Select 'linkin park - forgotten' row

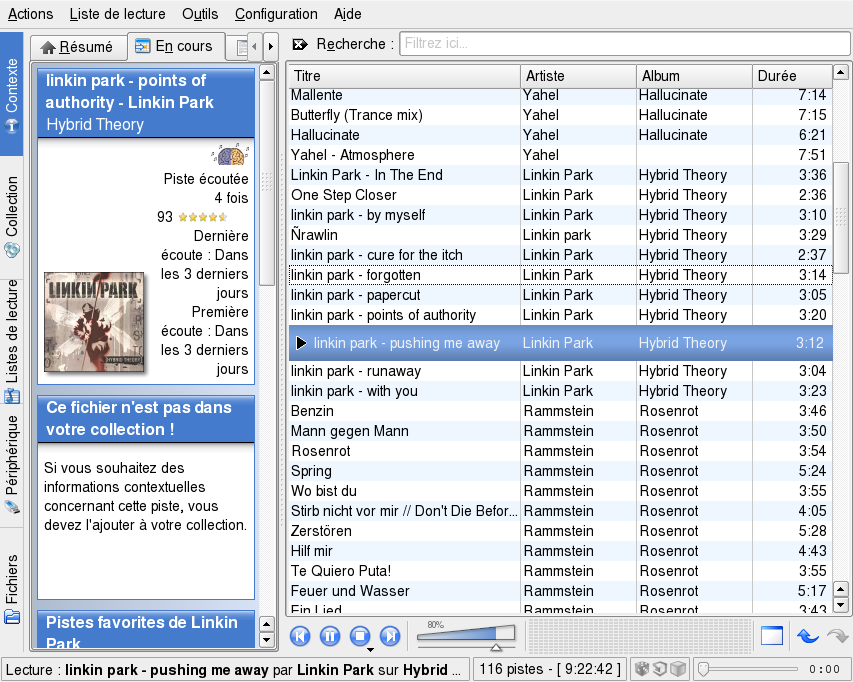pyautogui.click(x=560, y=275)
